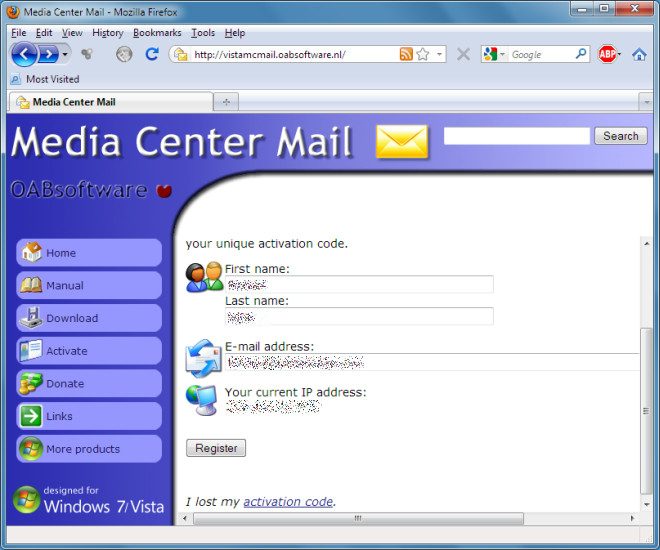The width and height of the screenshot is (660, 550).
Task: Click the two-person users icon
Action: click(x=204, y=277)
